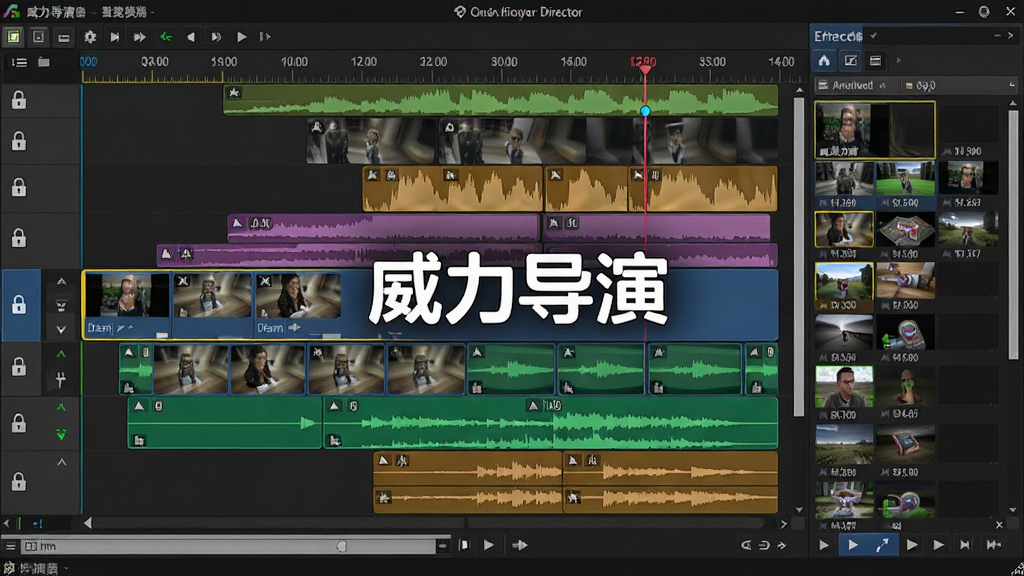The image size is (1024, 576).
Task: Click the marker icon left of the bottom play button
Action: click(x=464, y=545)
